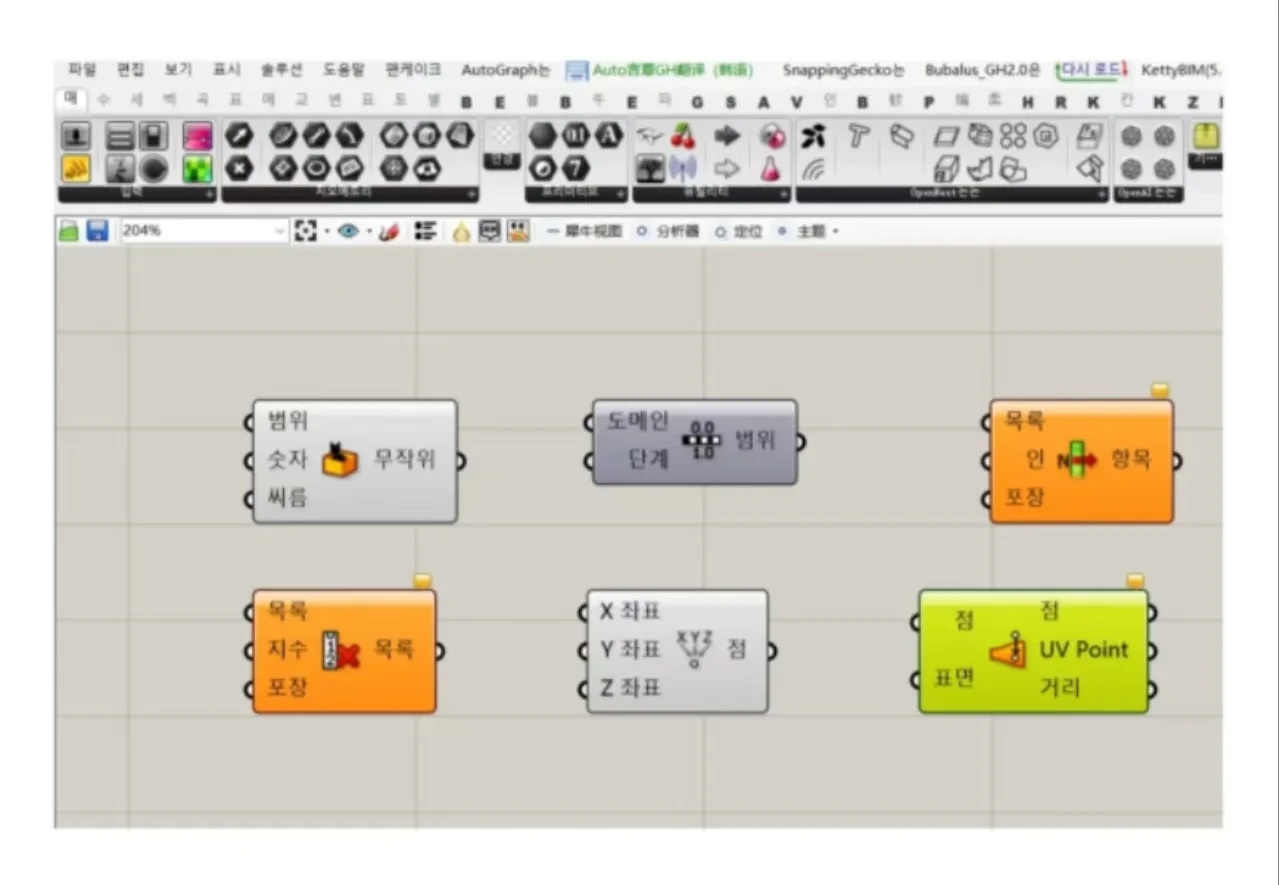Expand the 입력 panel group with plus
Image resolution: width=1279 pixels, height=885 pixels.
point(208,194)
